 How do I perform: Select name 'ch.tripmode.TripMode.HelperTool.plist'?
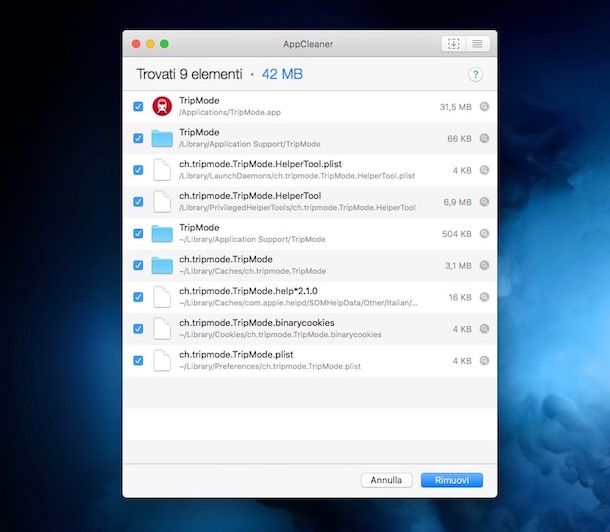(260, 164)
